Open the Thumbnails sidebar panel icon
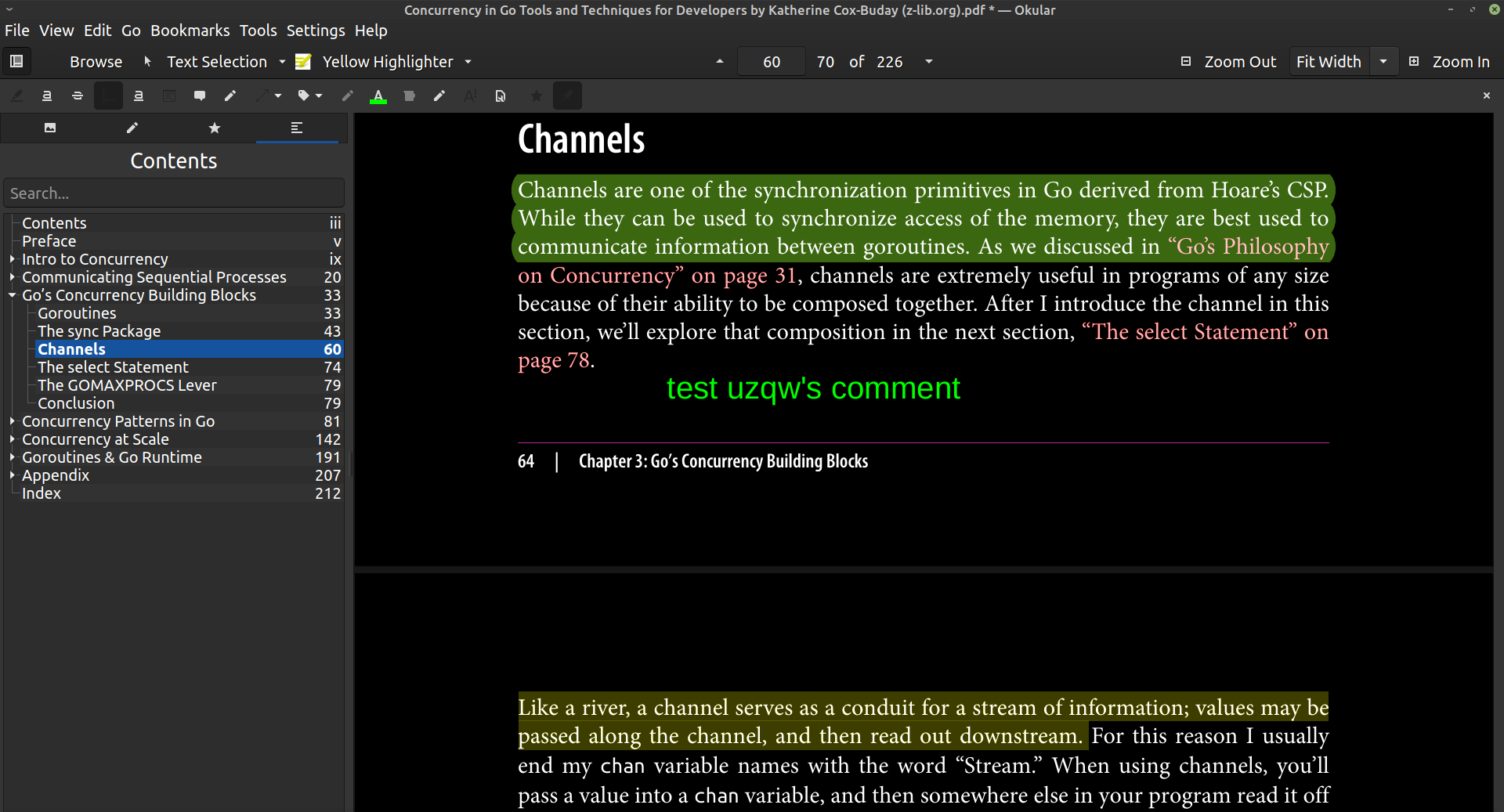The height and width of the screenshot is (812, 1504). click(50, 128)
